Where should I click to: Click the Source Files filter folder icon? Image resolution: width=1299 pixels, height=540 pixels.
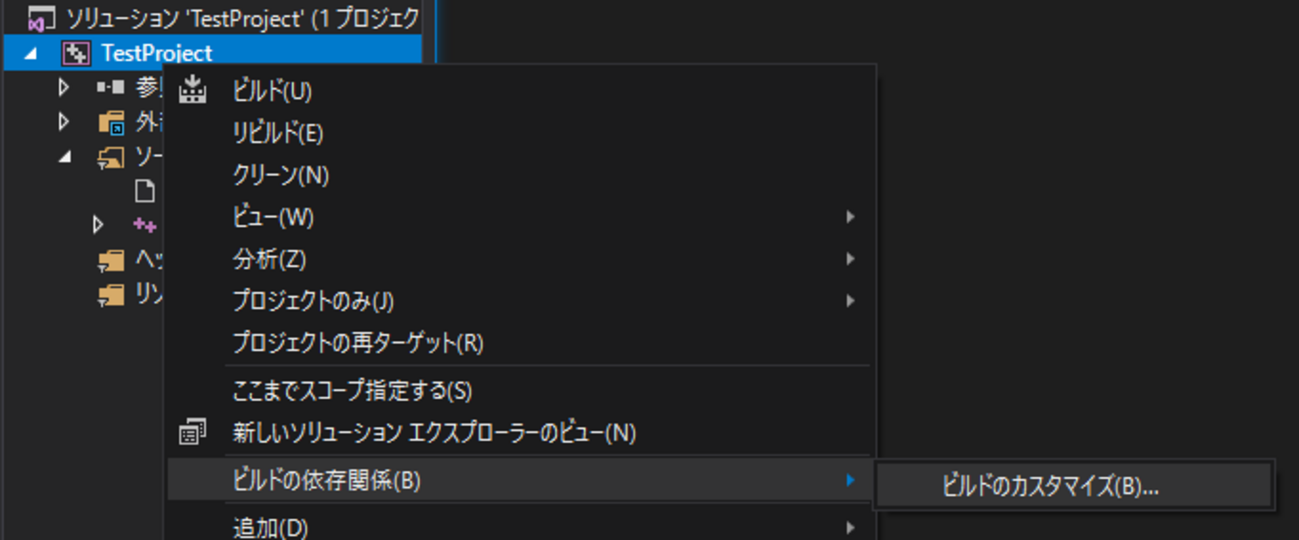click(110, 157)
